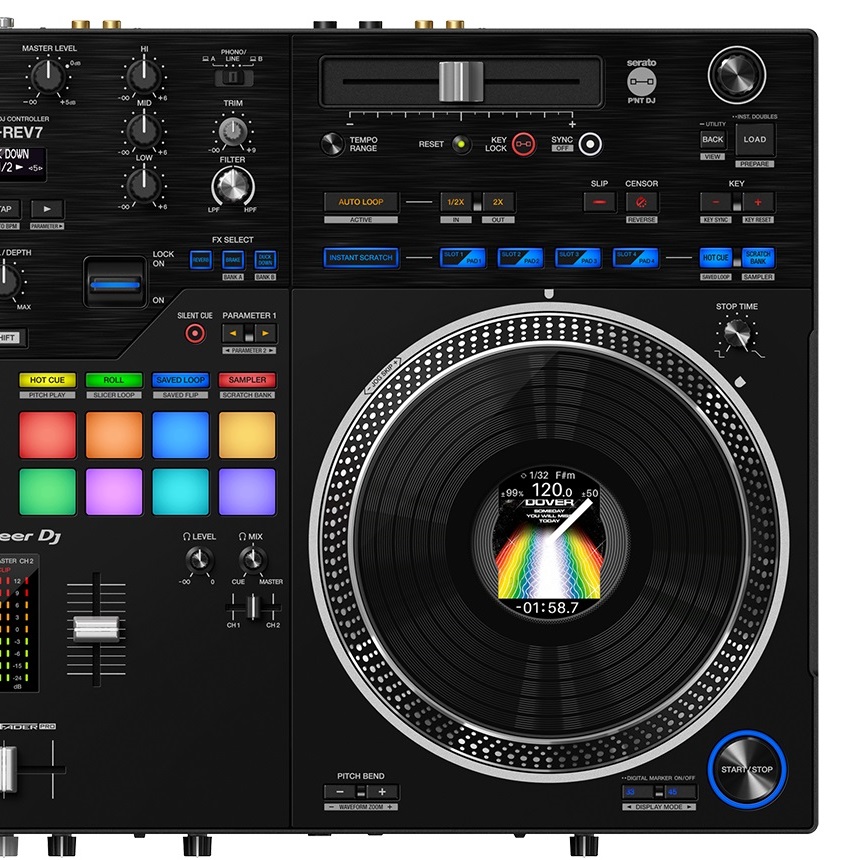Viewport: 860px width, 860px height.
Task: Flip the FX LOCK ON lever
Action: click(115, 284)
